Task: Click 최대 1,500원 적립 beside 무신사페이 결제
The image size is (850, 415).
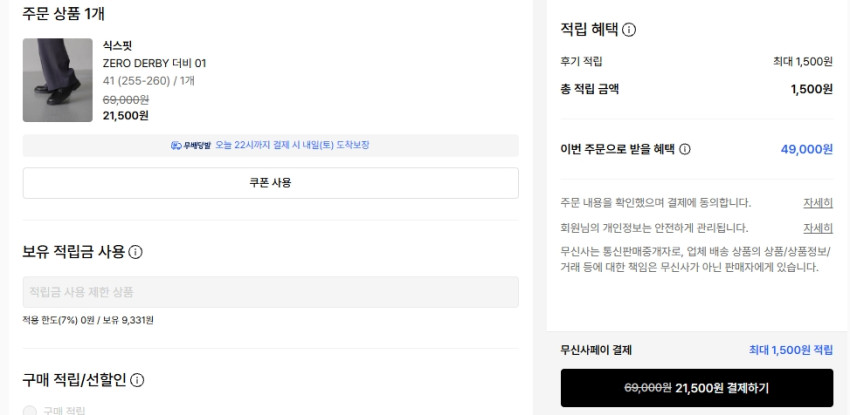Action: click(x=790, y=350)
